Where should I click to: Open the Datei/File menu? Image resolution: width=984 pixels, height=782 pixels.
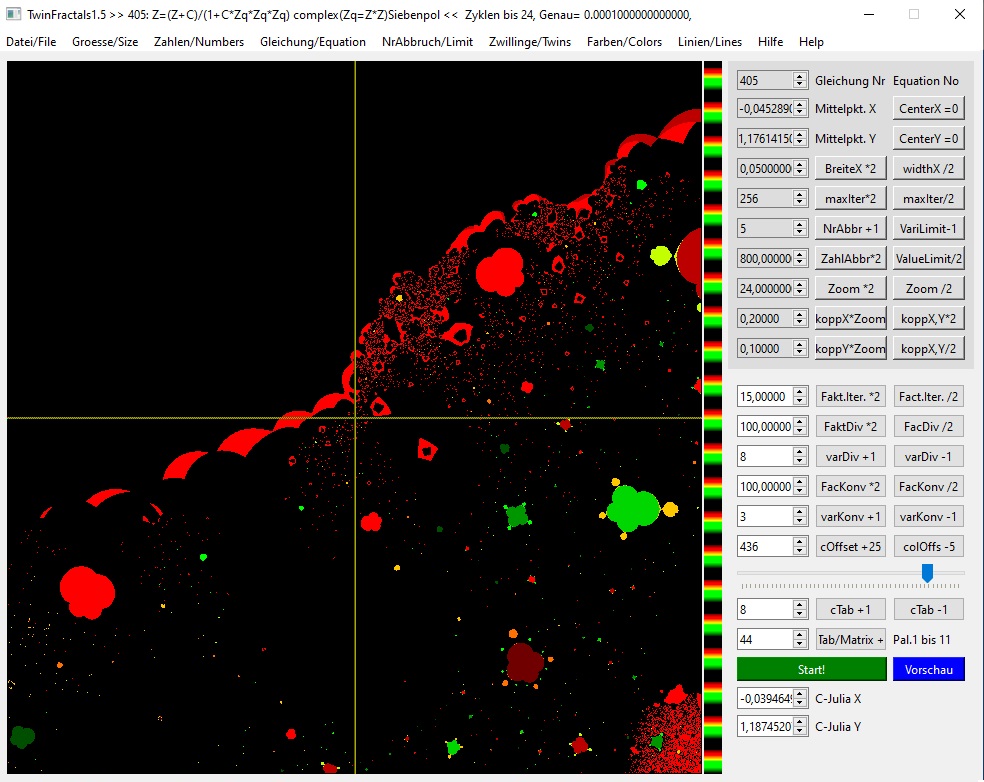pyautogui.click(x=31, y=42)
